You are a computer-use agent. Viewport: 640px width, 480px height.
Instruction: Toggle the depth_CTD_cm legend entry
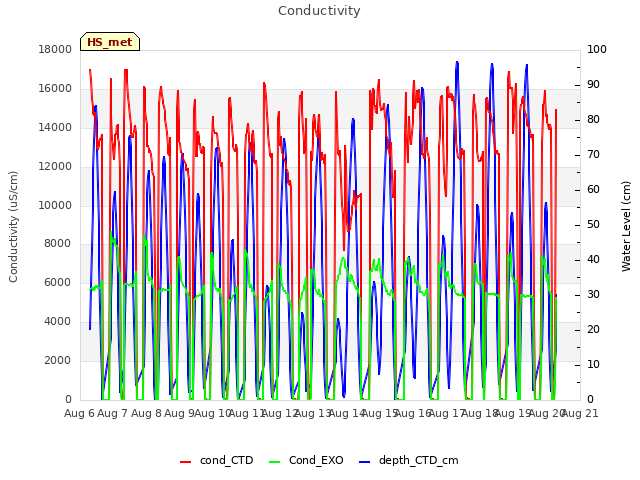click(409, 460)
